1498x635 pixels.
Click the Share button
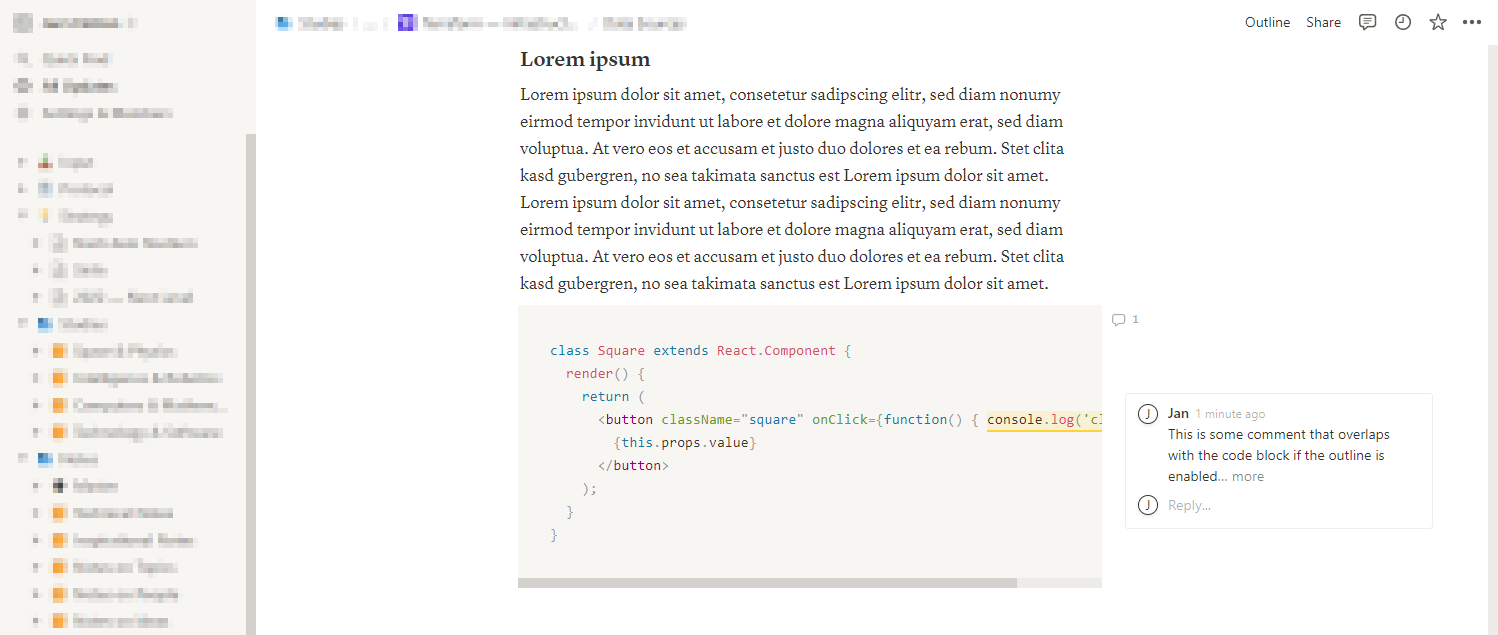click(1323, 21)
